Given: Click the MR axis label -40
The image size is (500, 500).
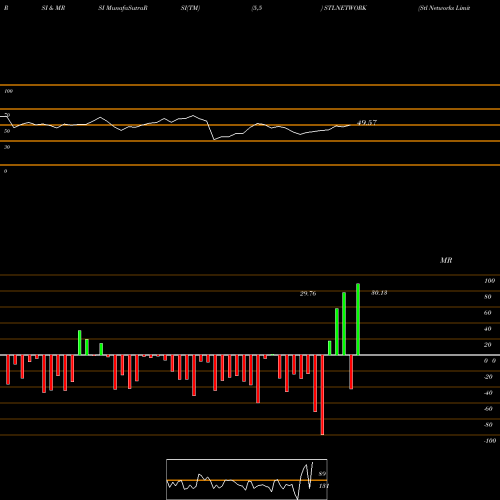Looking at the screenshot, I should pyautogui.click(x=488, y=393).
